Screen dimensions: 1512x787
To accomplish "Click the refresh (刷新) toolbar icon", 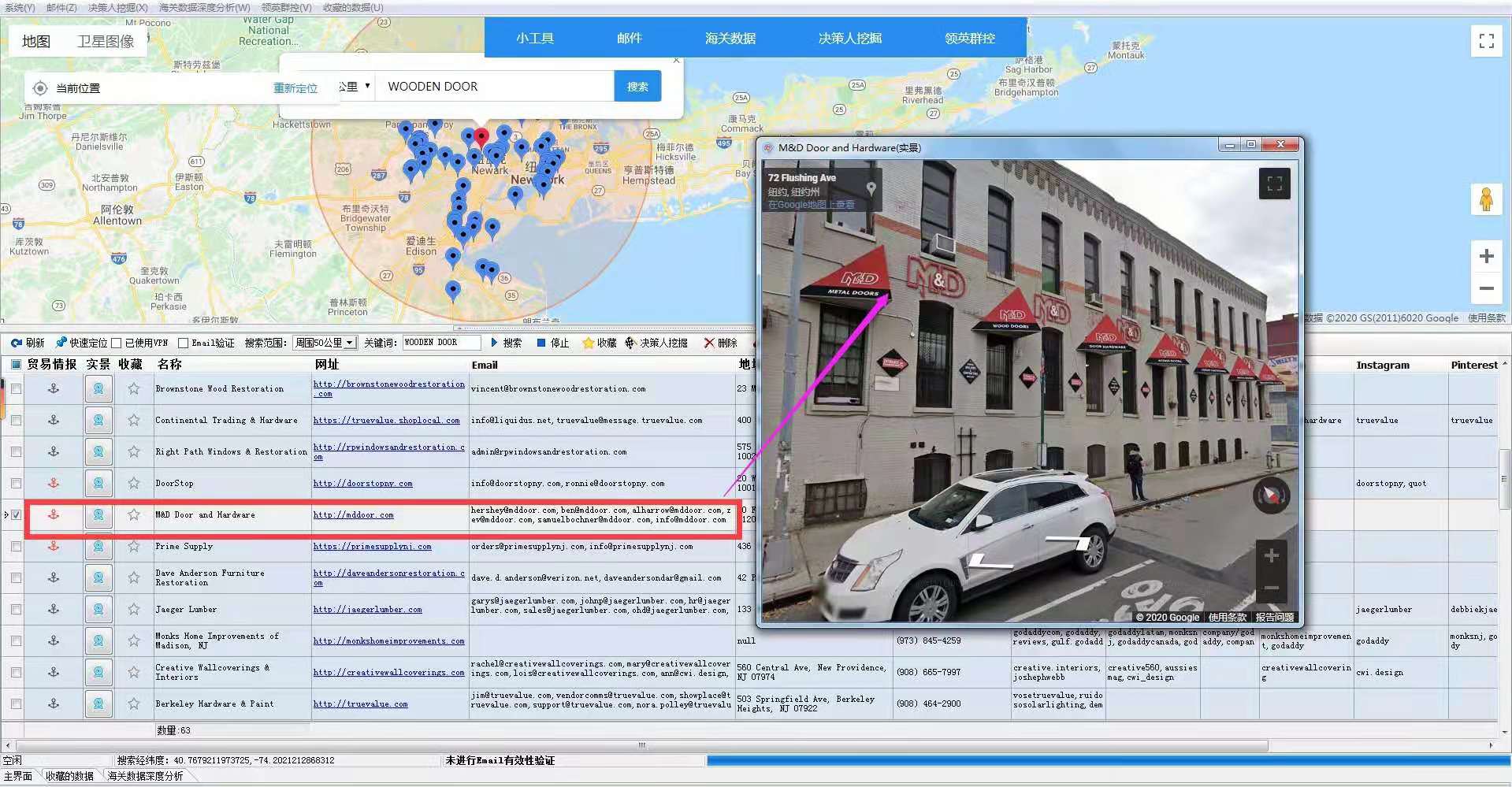I will pyautogui.click(x=17, y=343).
